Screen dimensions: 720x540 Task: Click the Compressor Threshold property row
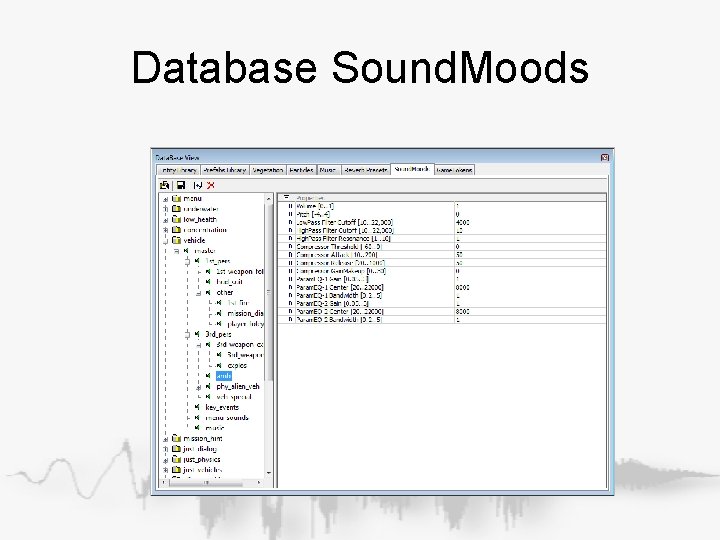(442, 247)
